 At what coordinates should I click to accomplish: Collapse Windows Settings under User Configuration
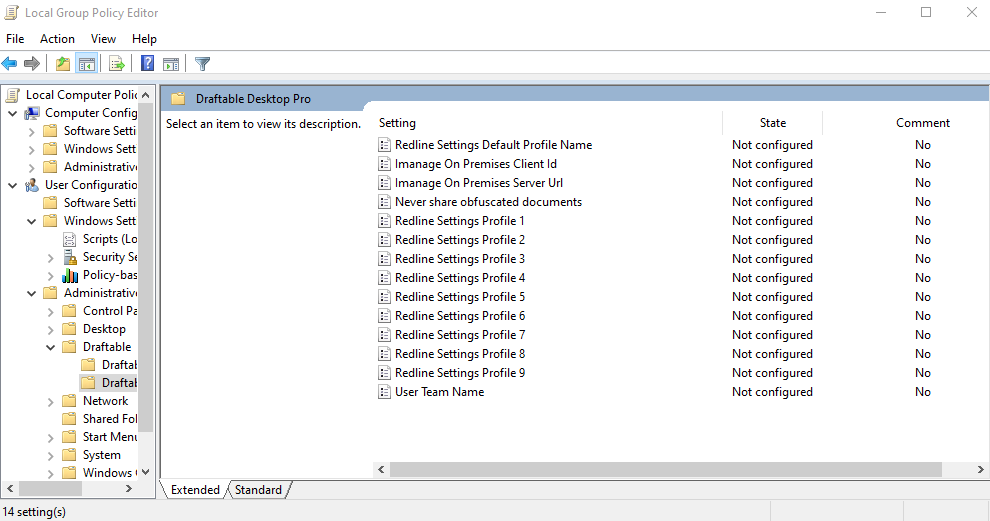tap(32, 221)
